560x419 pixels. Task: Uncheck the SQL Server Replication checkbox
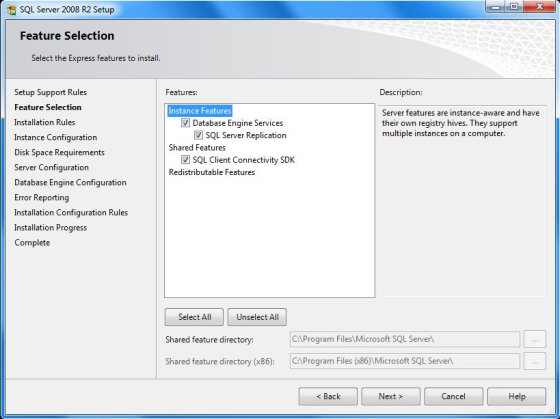pyautogui.click(x=198, y=135)
